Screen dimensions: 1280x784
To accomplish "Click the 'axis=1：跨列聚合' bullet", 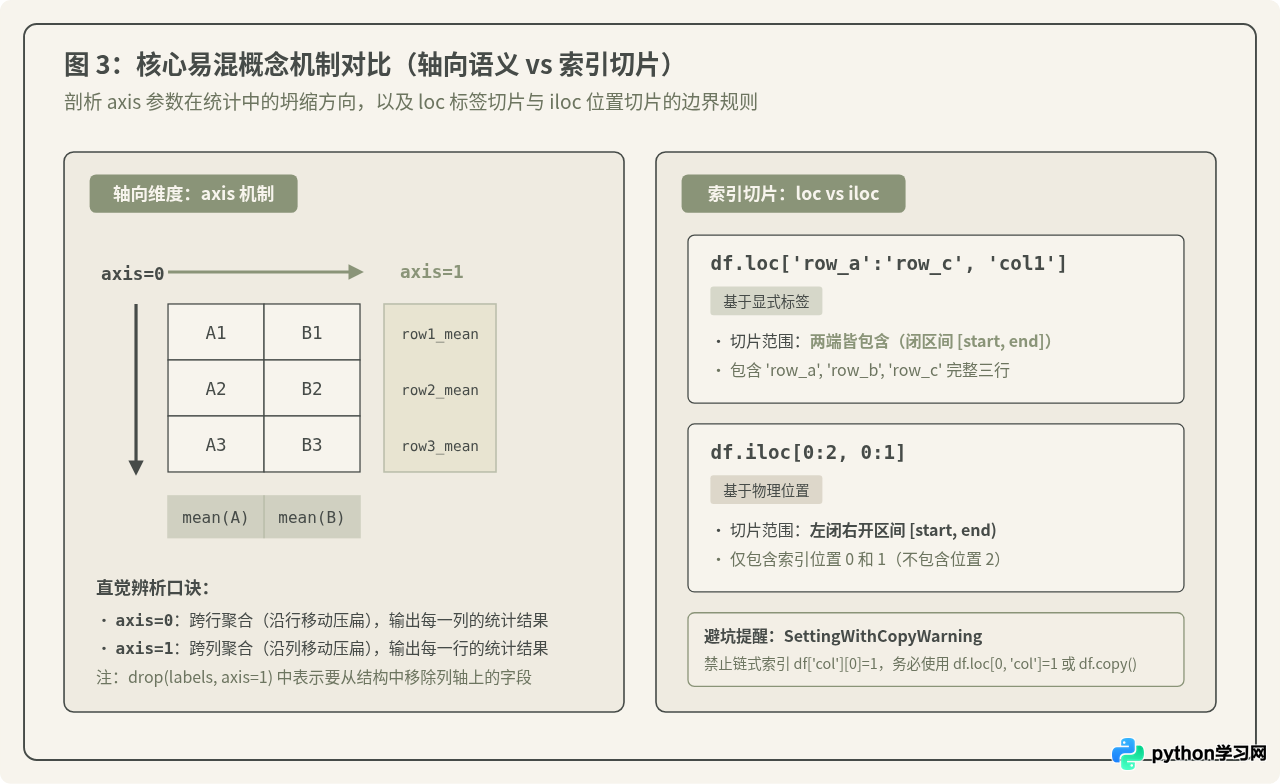I will [x=323, y=648].
